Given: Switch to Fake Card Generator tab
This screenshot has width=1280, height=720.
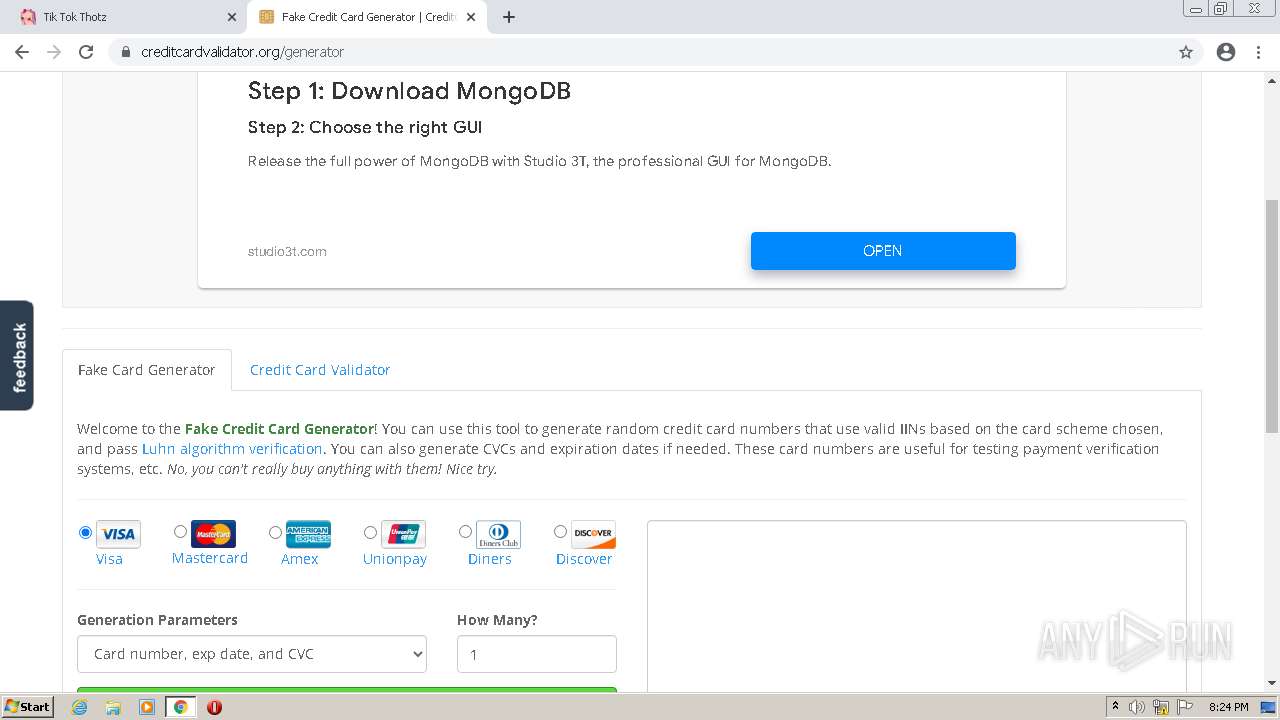Looking at the screenshot, I should [x=147, y=370].
